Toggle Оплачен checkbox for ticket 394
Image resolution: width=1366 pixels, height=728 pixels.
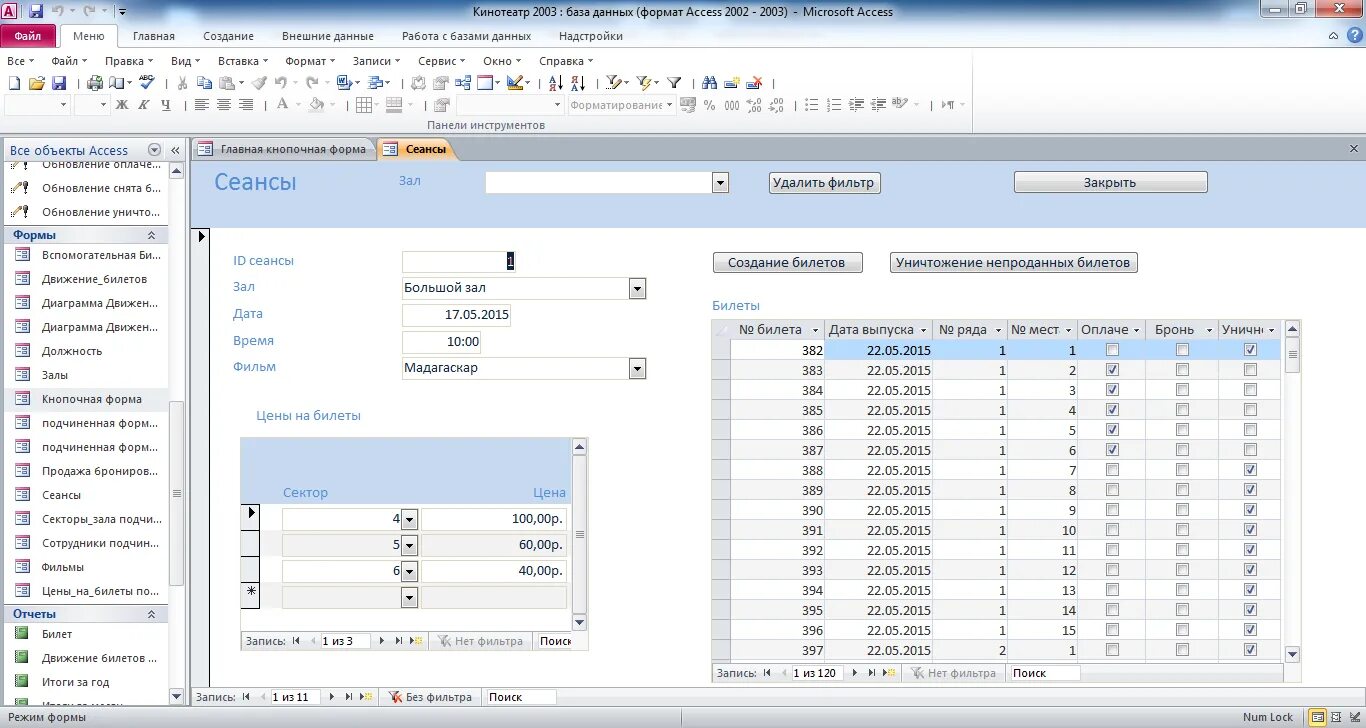[1112, 590]
